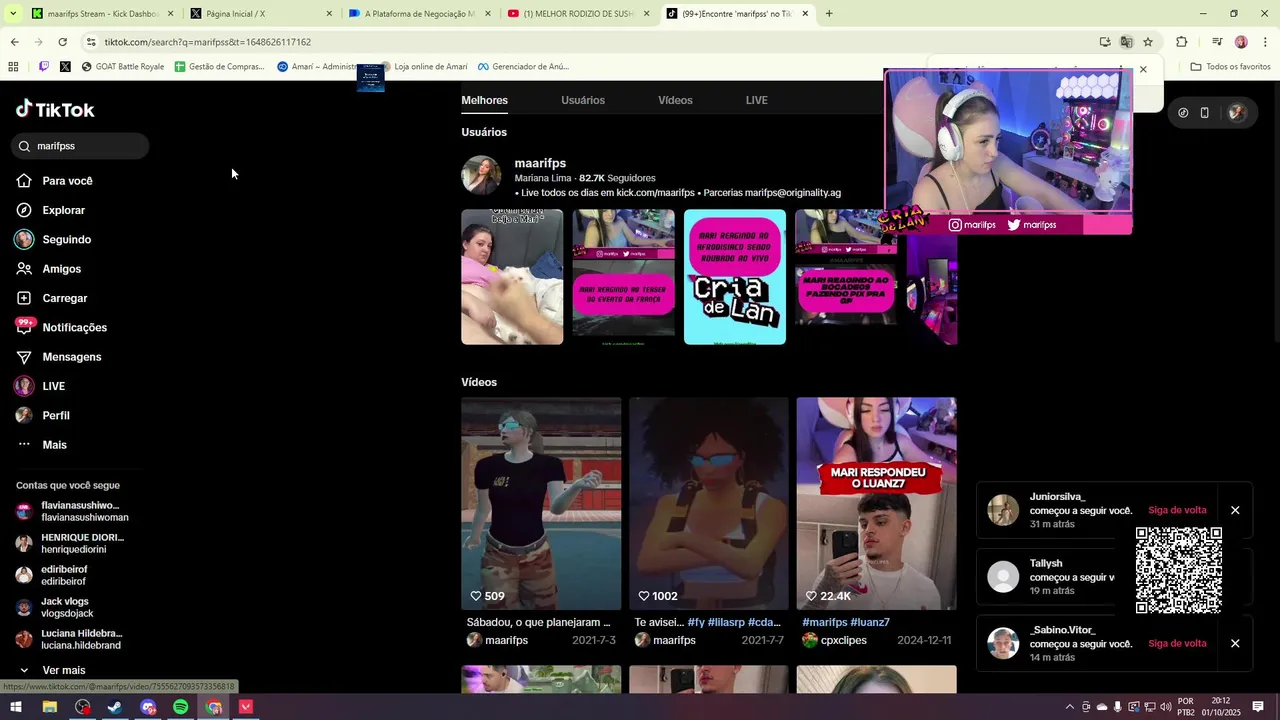
Task: Open 'GOAT Battle Royale' bookmark
Action: pos(123,67)
